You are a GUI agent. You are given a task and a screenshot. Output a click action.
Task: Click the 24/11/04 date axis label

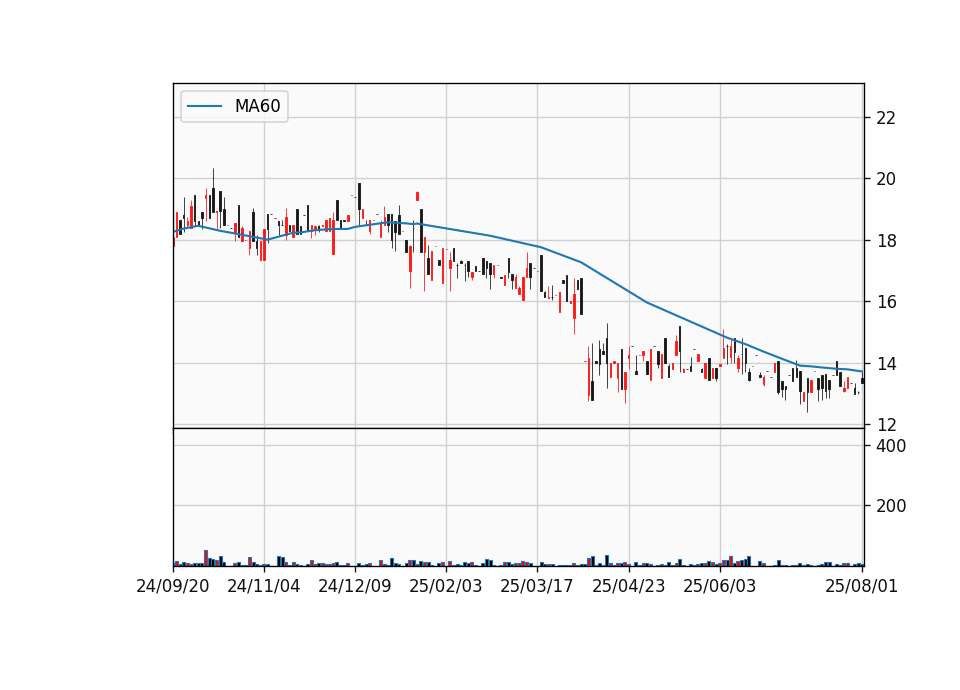coord(264,586)
